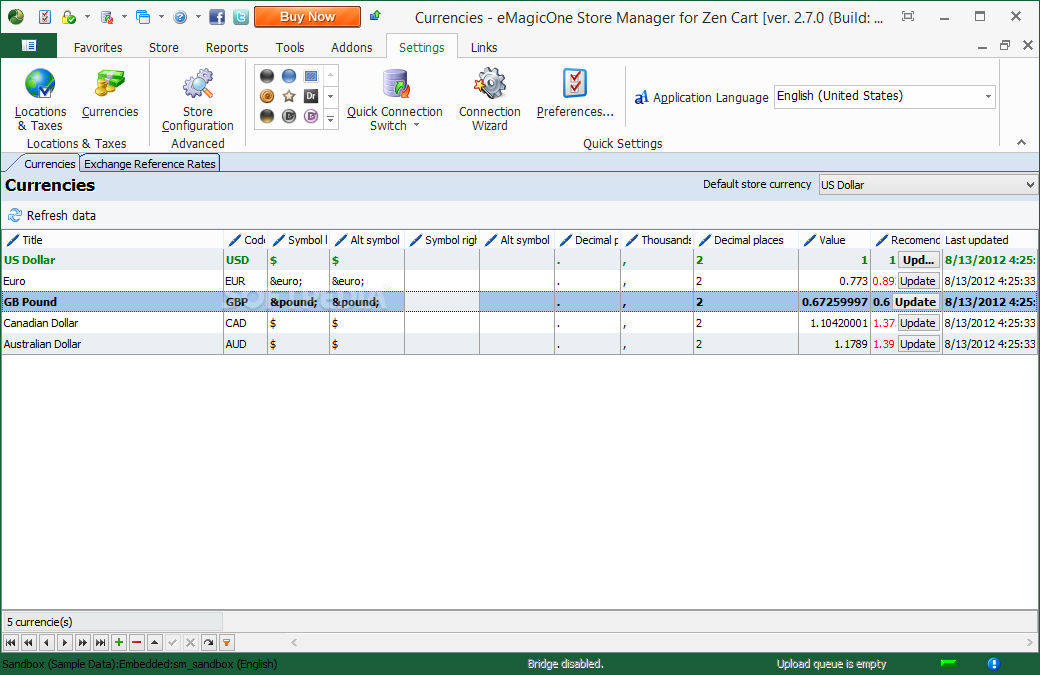Select the black sphere skin swatch
The width and height of the screenshot is (1040, 675).
pyautogui.click(x=267, y=76)
